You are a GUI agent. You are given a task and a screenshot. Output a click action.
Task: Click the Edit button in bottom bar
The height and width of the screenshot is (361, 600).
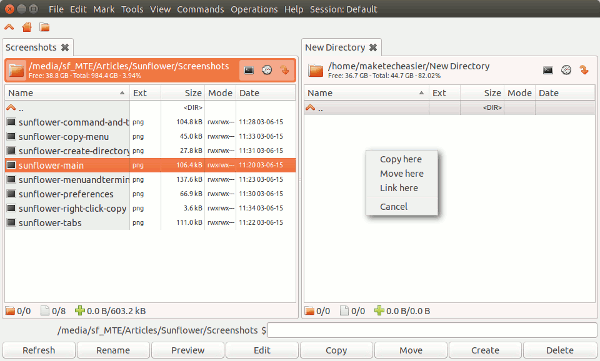[x=262, y=350]
